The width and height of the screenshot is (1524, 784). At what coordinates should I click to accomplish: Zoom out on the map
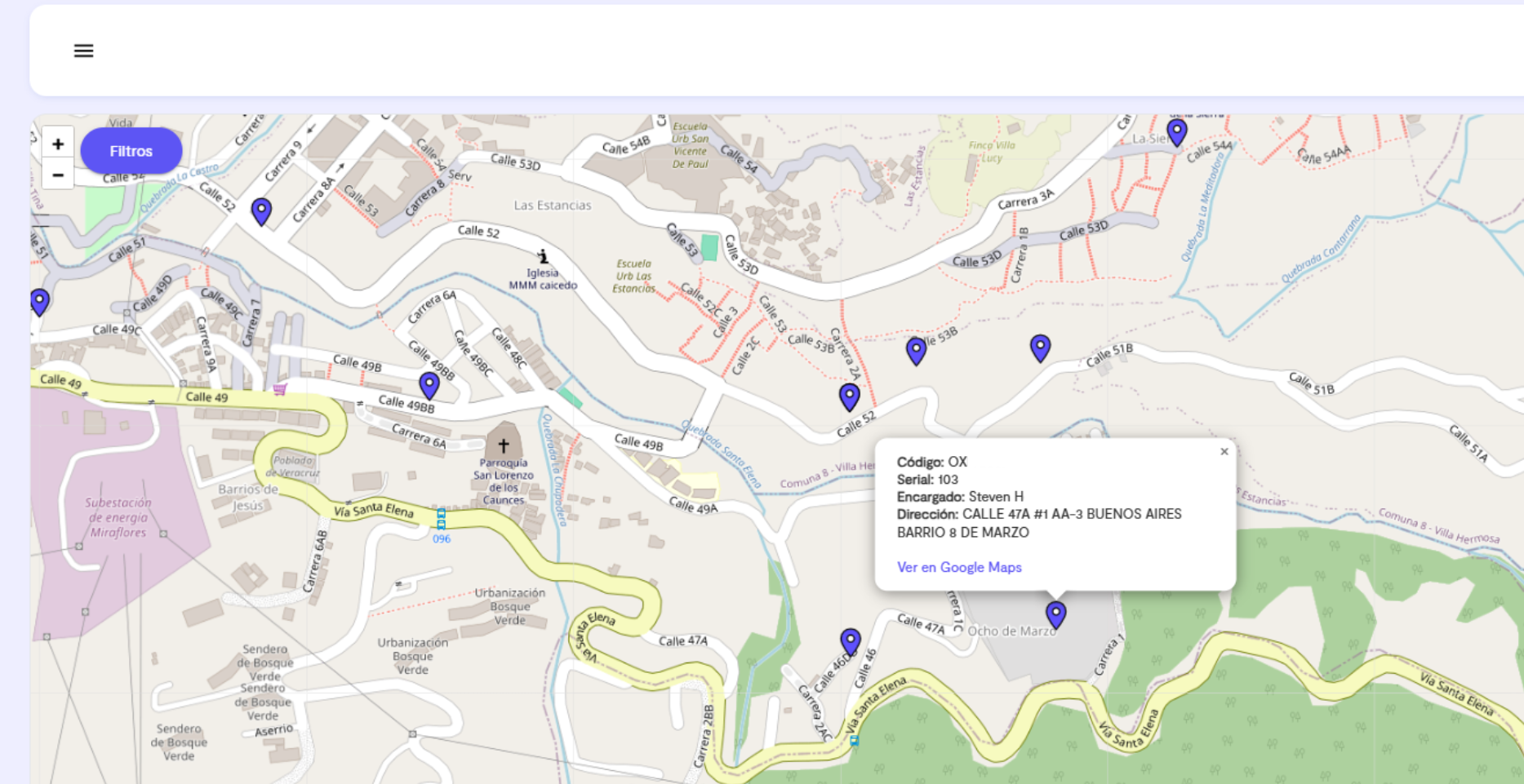click(x=58, y=175)
